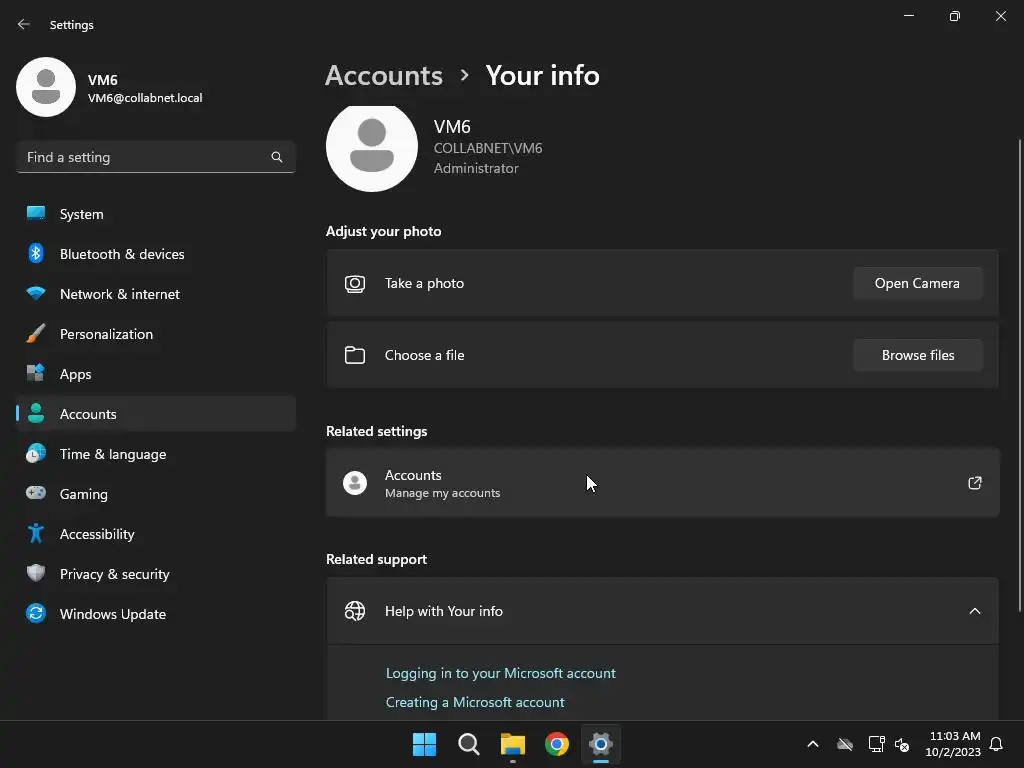This screenshot has width=1024, height=768.
Task: Click the Bluetooth icon in sidebar
Action: (36, 253)
